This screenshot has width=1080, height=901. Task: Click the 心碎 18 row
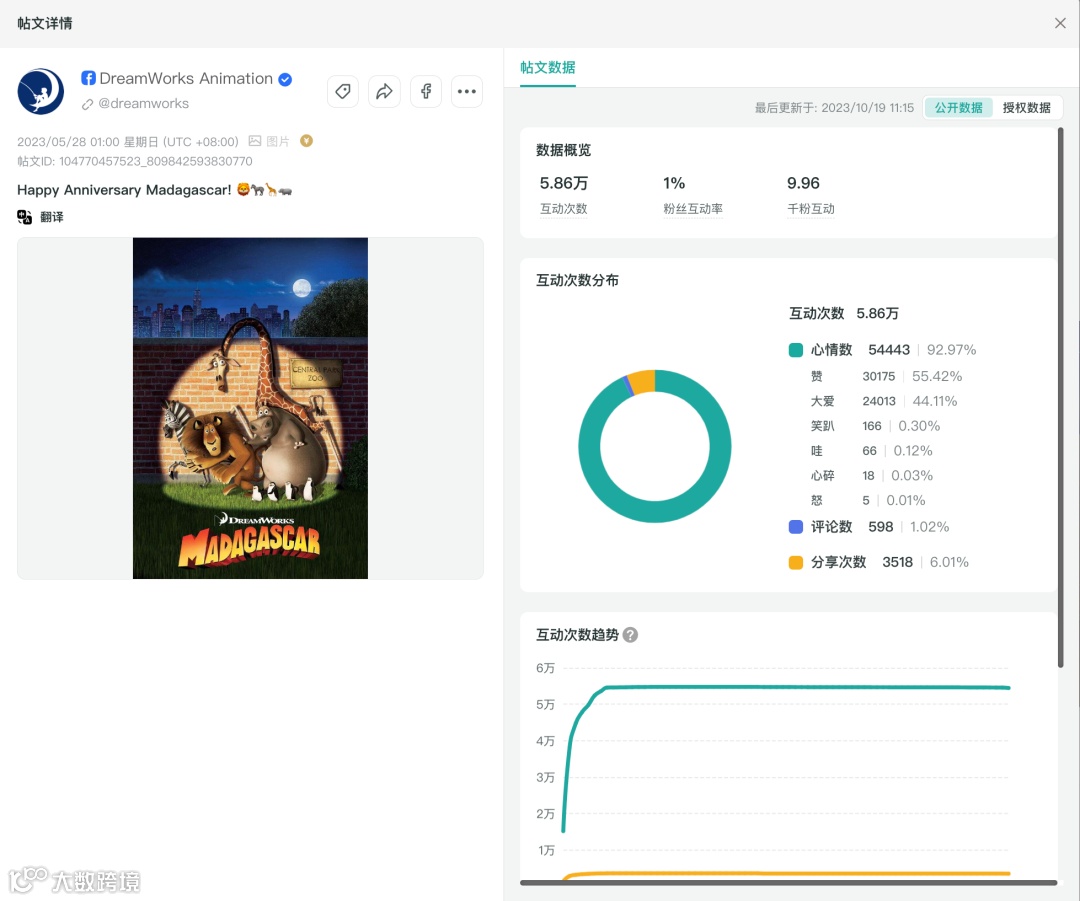coord(871,475)
